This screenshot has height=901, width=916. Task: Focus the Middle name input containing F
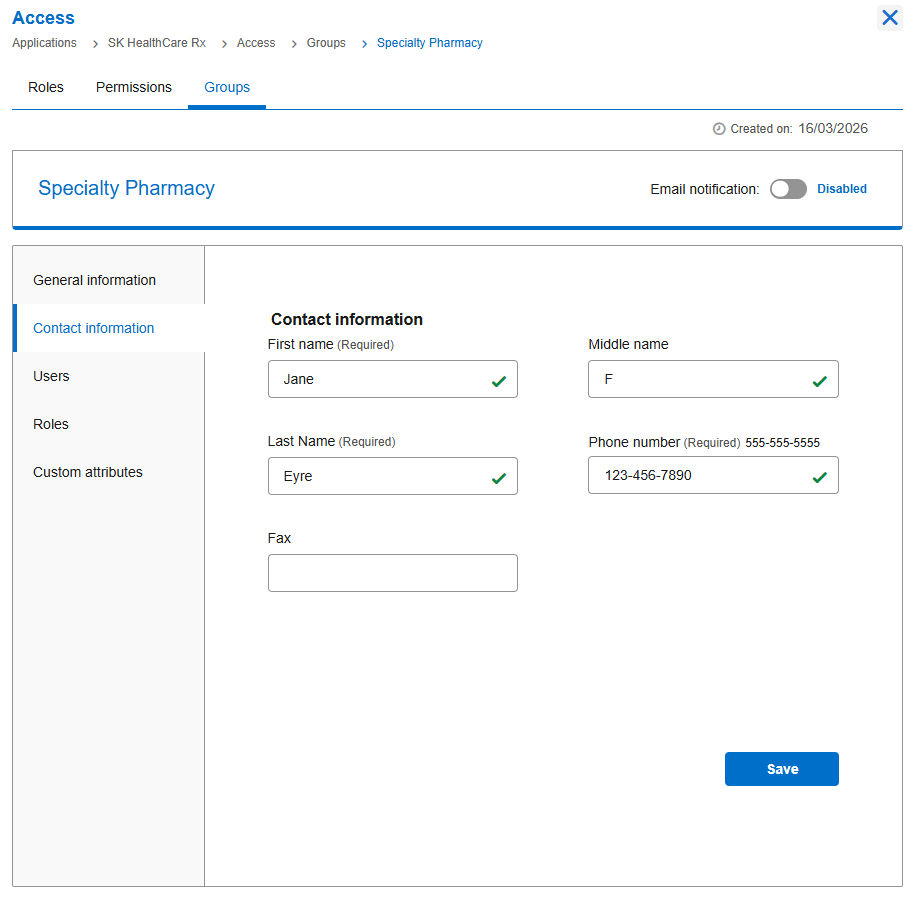tap(713, 379)
